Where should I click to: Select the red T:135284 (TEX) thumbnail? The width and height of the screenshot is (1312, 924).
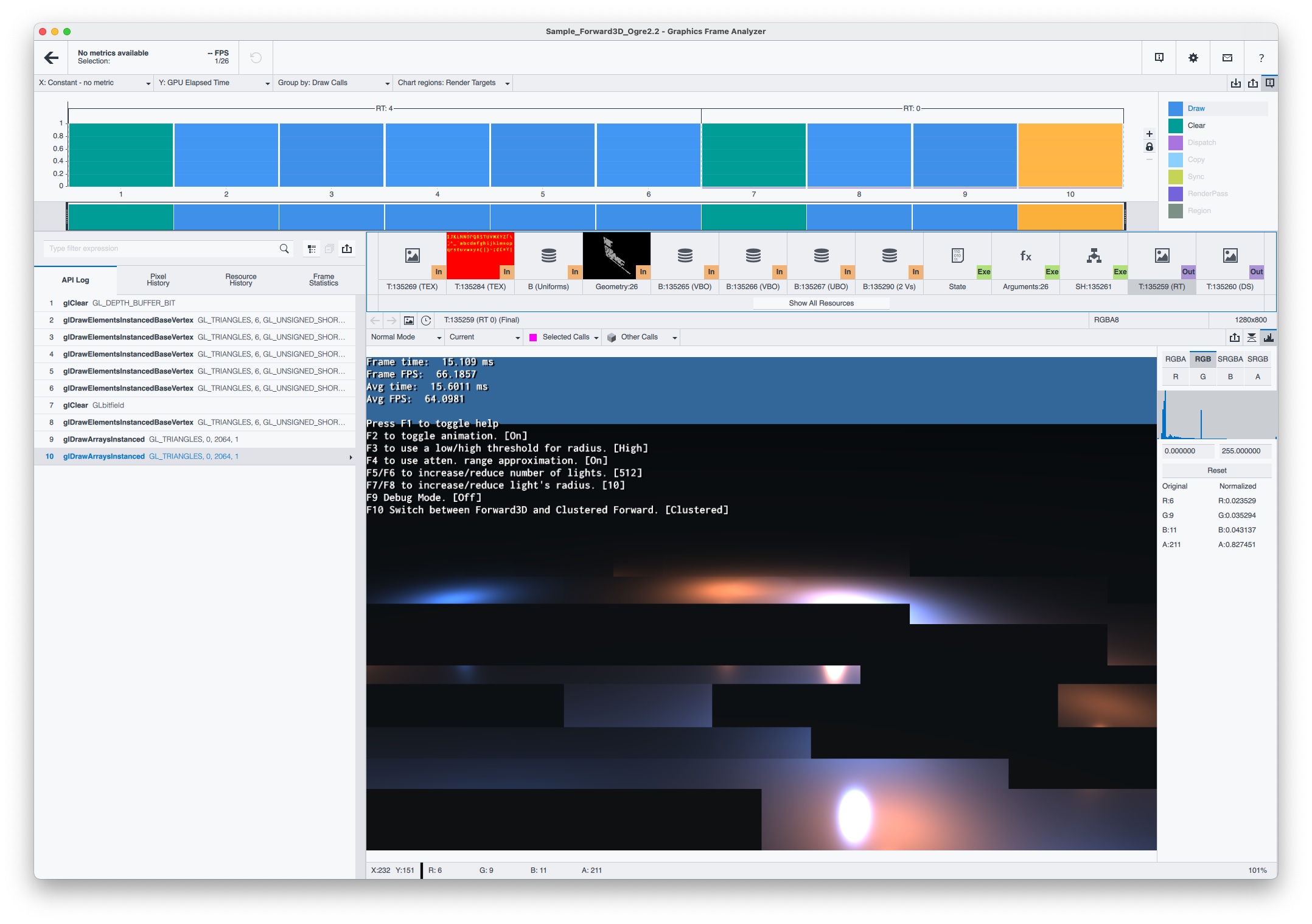coord(480,263)
